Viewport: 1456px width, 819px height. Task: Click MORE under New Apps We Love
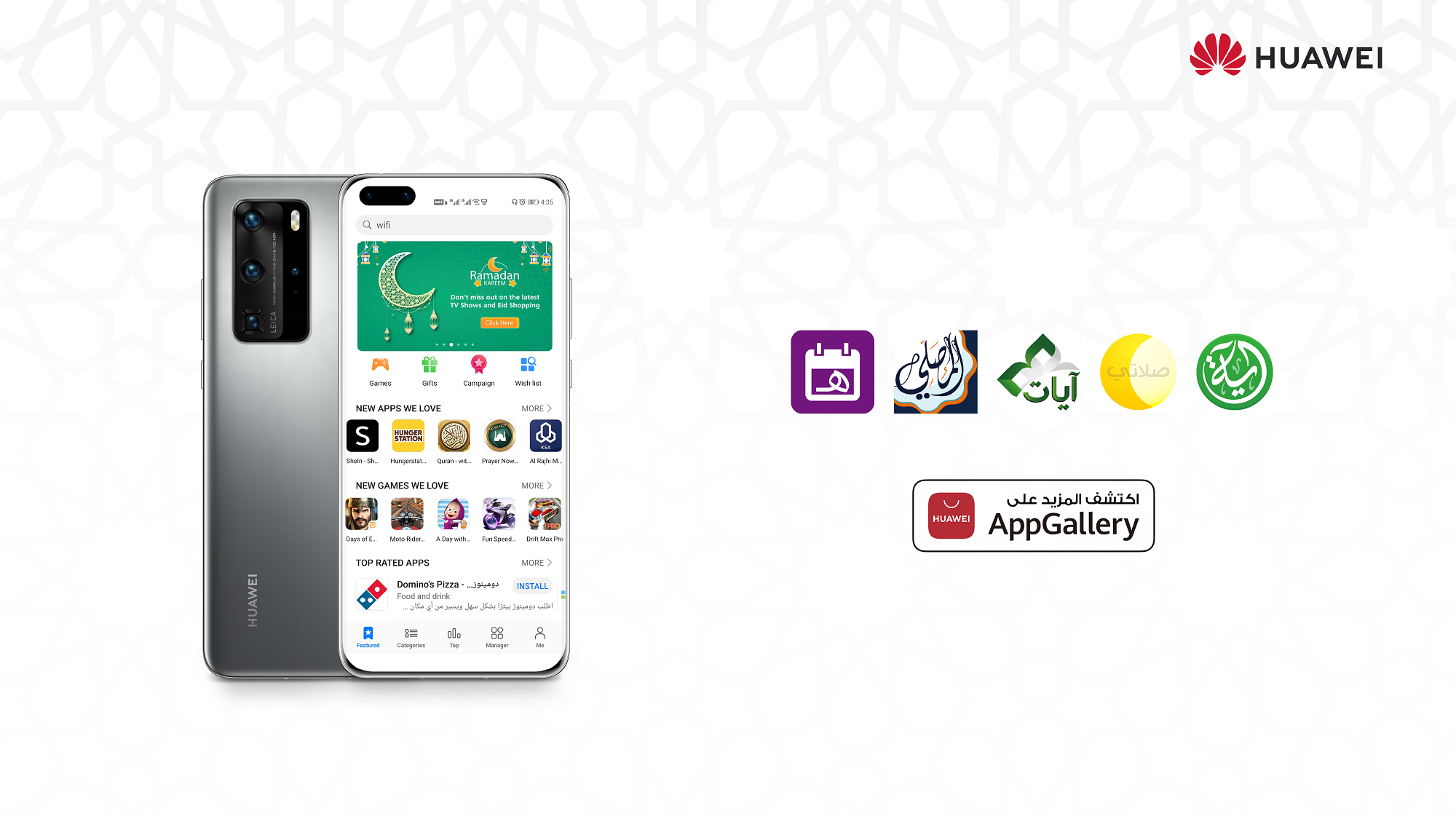click(537, 408)
